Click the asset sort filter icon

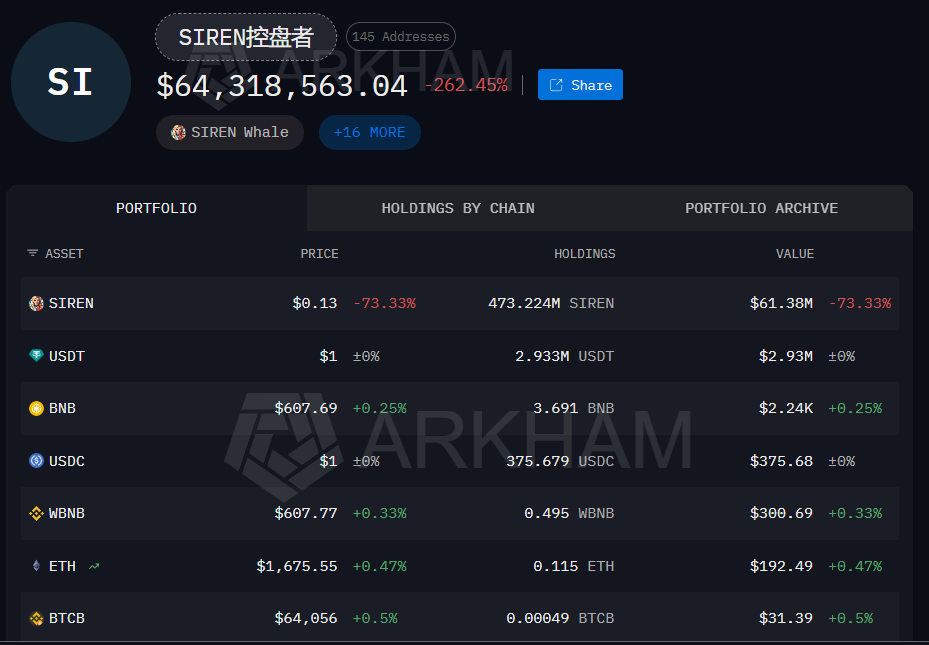coord(33,253)
